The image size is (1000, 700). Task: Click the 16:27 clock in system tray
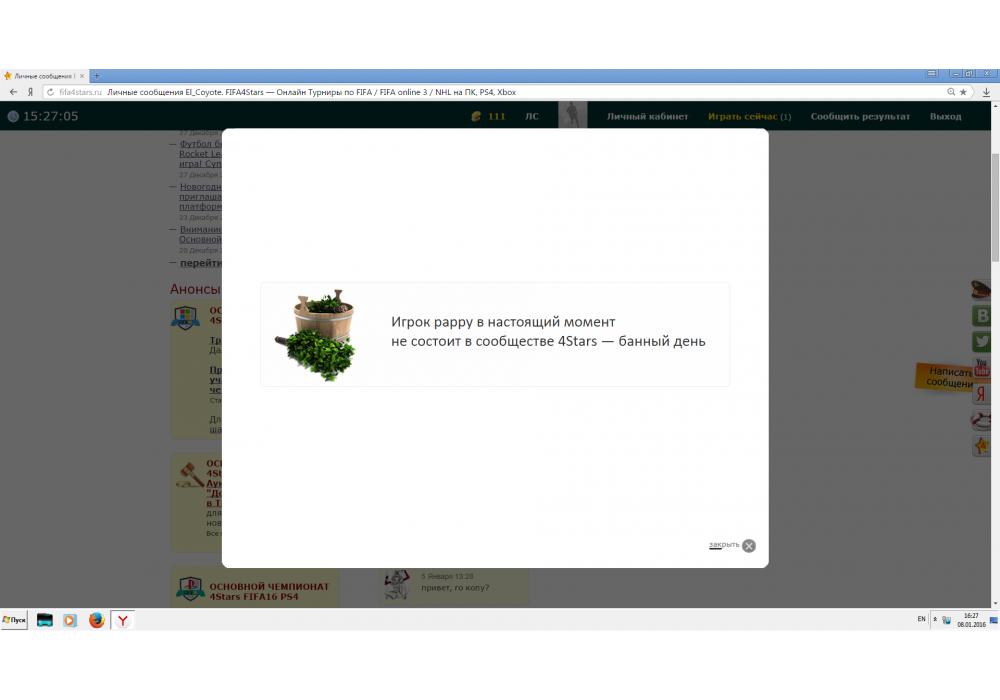pos(971,620)
